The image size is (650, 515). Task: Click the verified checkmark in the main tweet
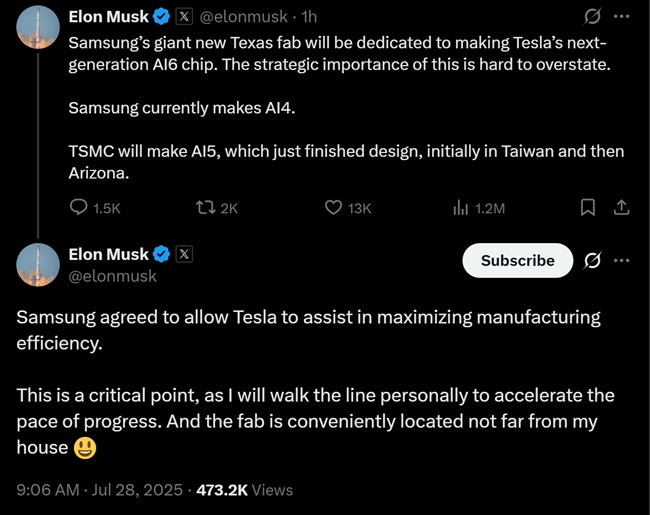coord(160,254)
